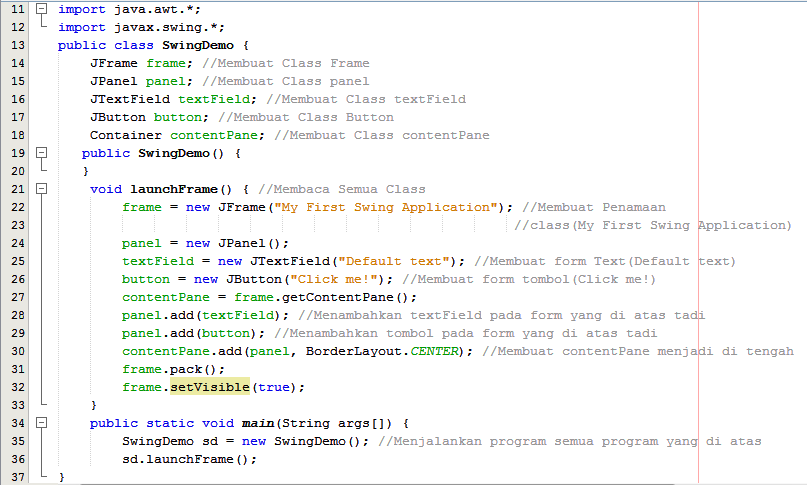Click string "My First Swing Application"
The image size is (807, 485).
pyautogui.click(x=386, y=207)
